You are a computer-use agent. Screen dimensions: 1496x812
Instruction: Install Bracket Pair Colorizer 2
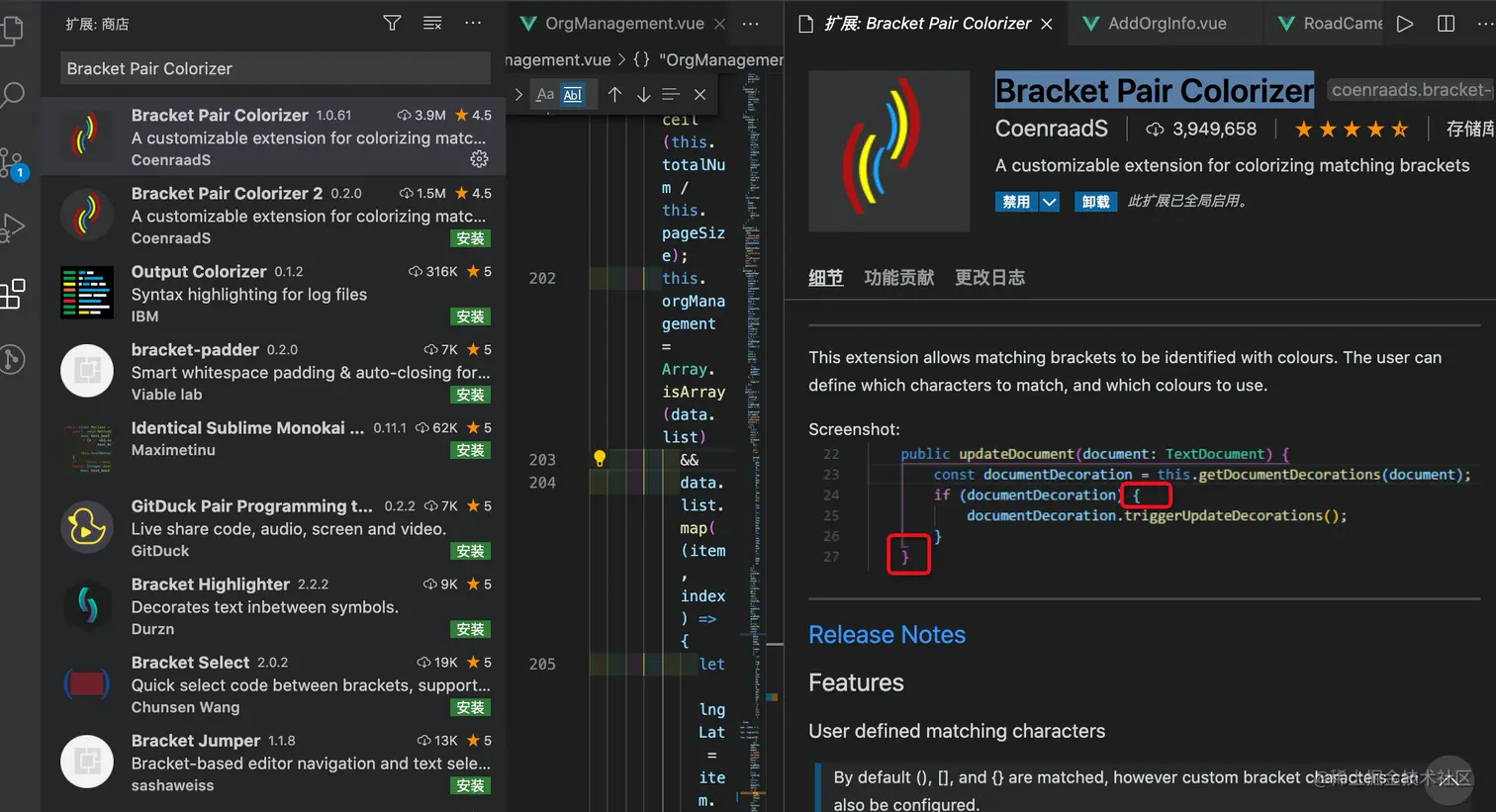470,238
